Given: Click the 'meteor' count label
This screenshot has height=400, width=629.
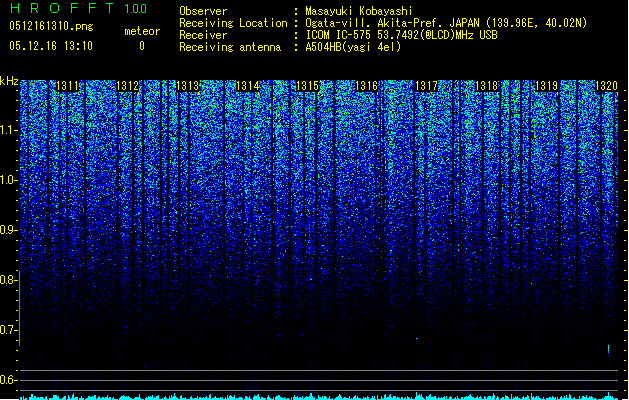Looking at the screenshot, I should click(x=142, y=31).
